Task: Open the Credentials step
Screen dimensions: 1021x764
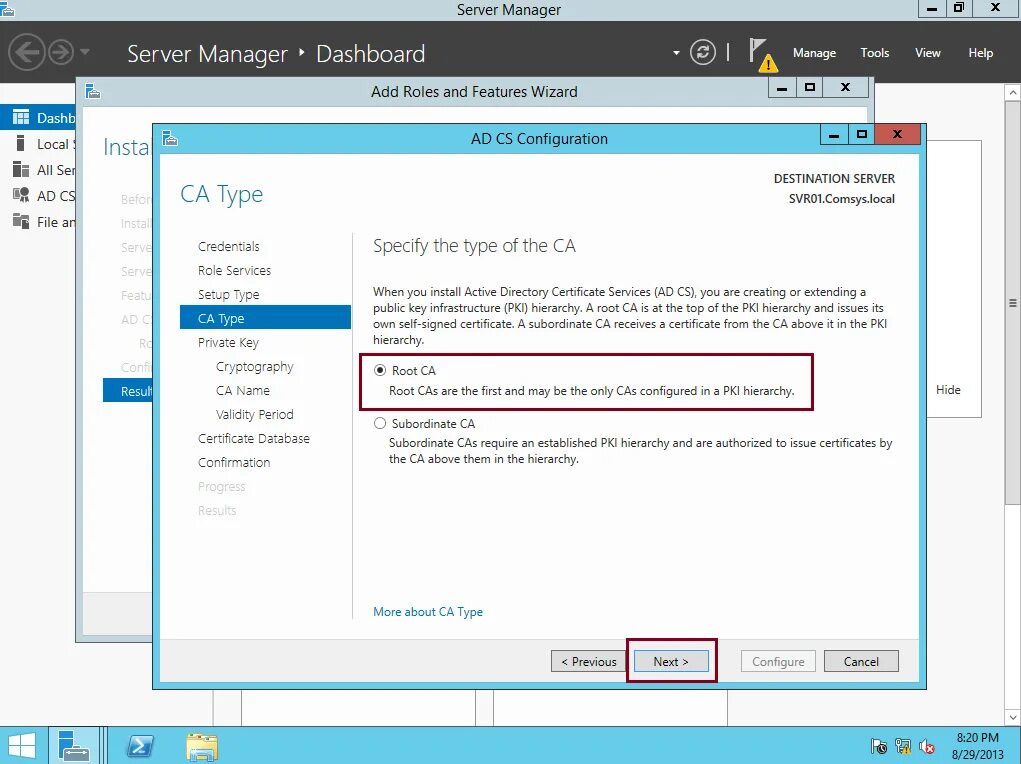Action: 229,246
